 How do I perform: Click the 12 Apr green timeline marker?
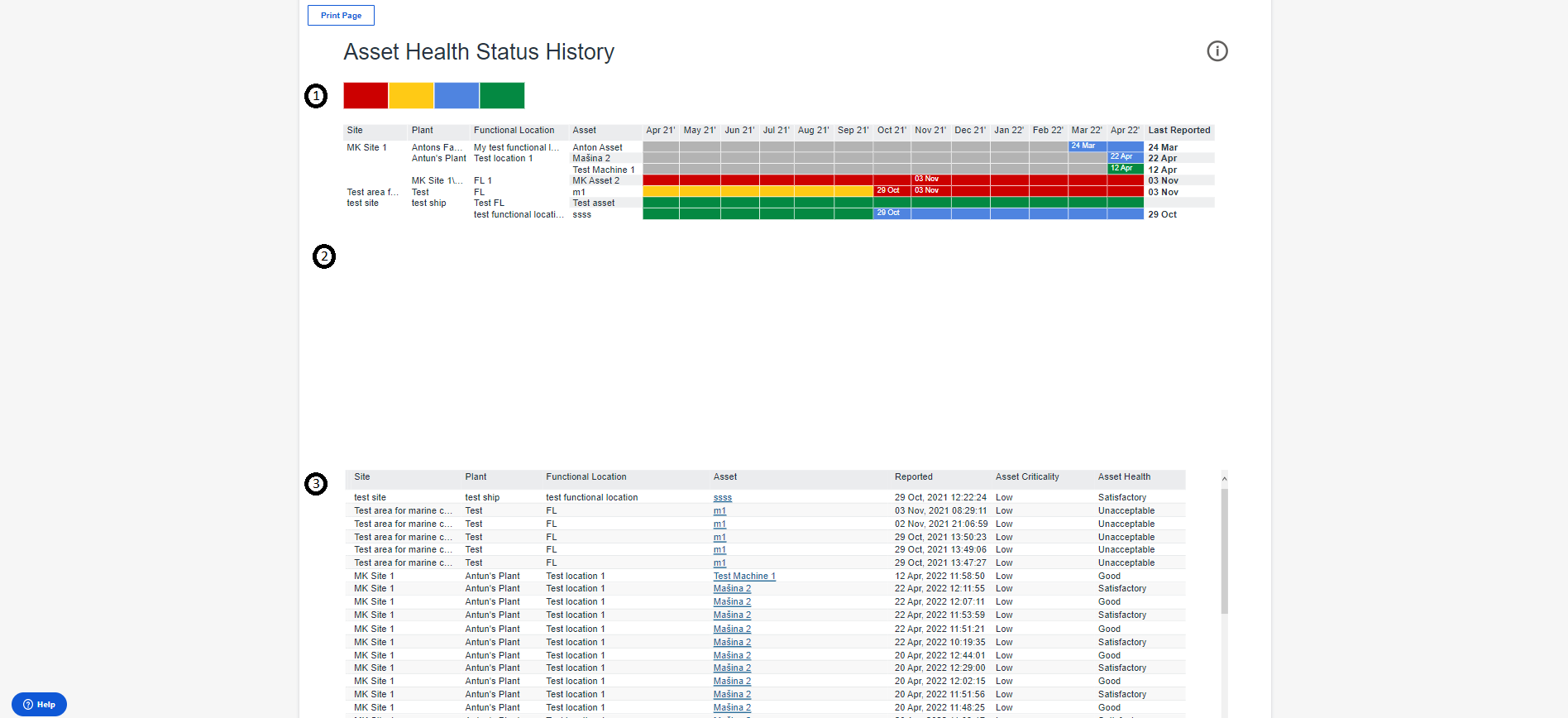1122,169
